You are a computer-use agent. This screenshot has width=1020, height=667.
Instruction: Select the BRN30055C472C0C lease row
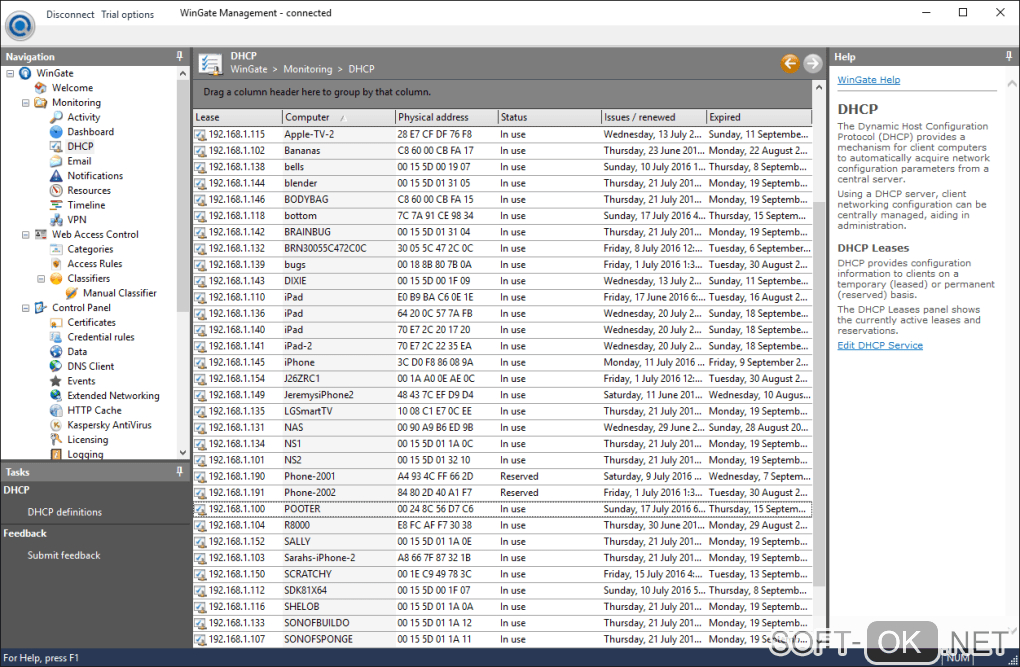tap(502, 249)
